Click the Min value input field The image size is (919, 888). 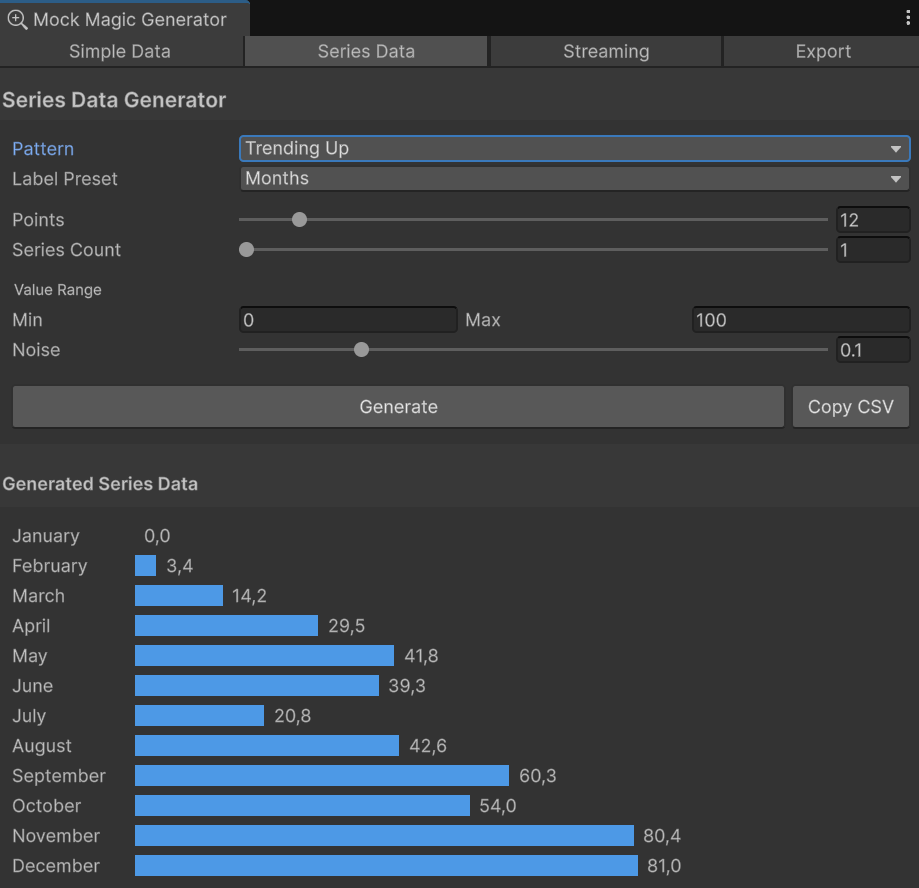point(348,320)
